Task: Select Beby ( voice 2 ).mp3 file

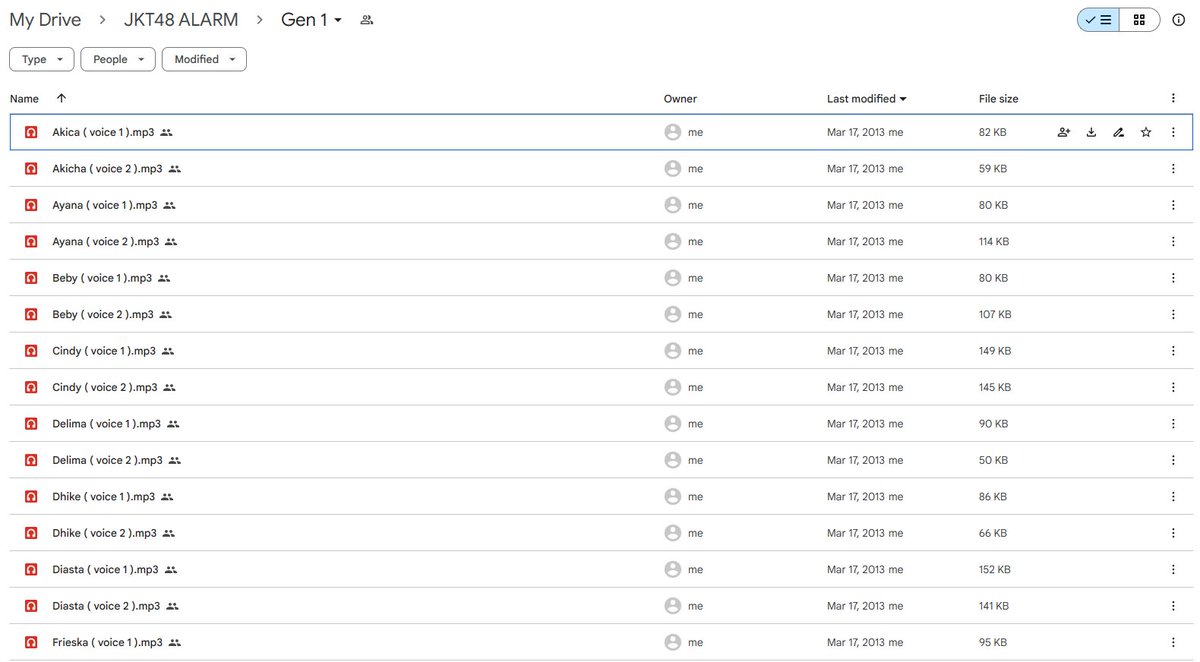Action: coord(600,315)
